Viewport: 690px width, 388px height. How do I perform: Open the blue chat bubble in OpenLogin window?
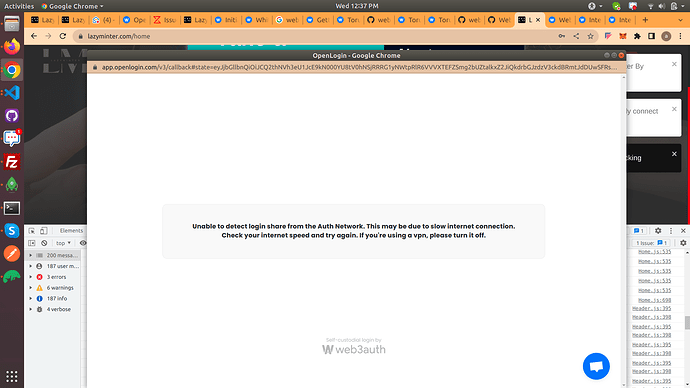[x=596, y=366]
